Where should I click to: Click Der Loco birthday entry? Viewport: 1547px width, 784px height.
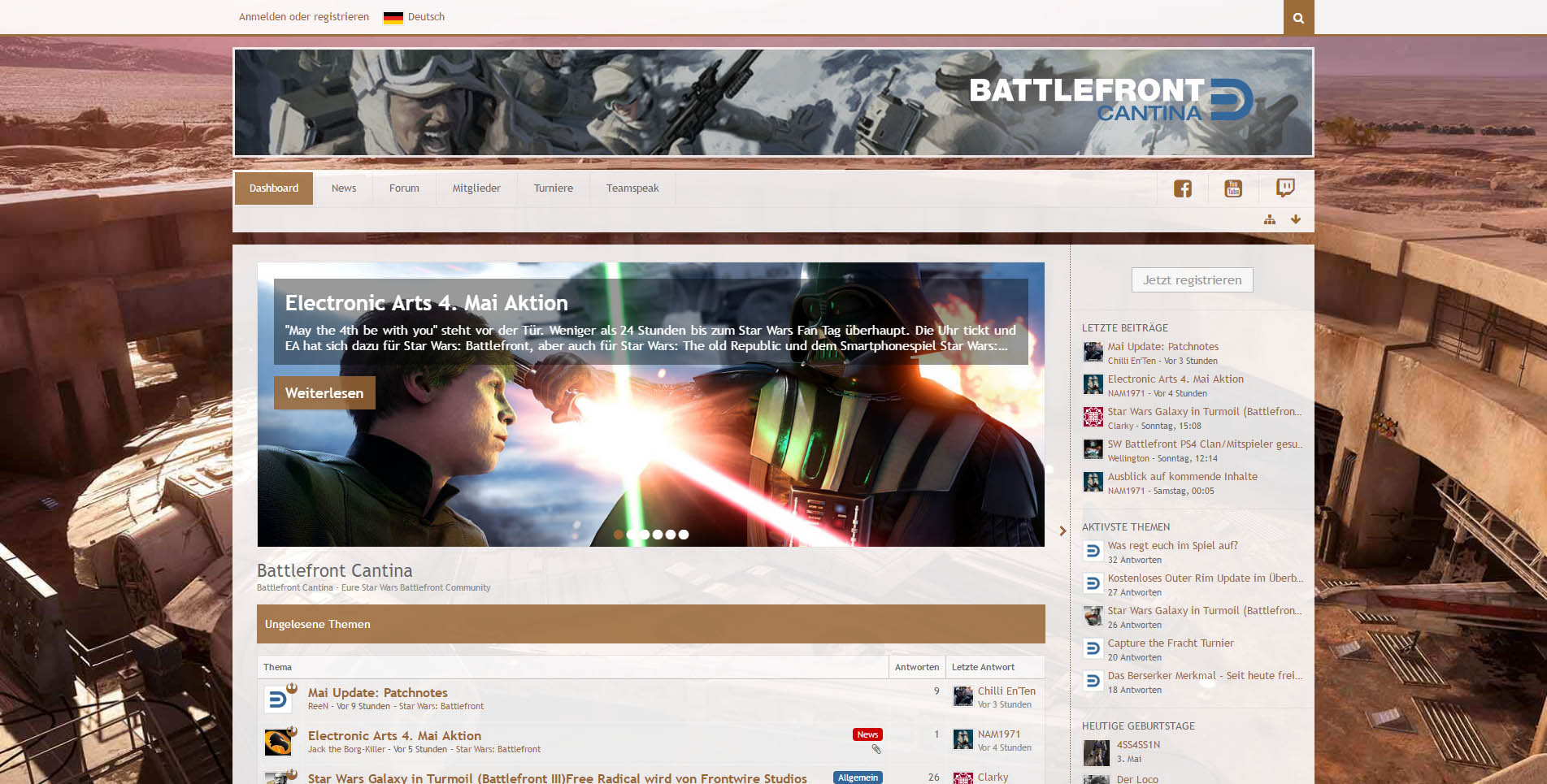click(1137, 779)
